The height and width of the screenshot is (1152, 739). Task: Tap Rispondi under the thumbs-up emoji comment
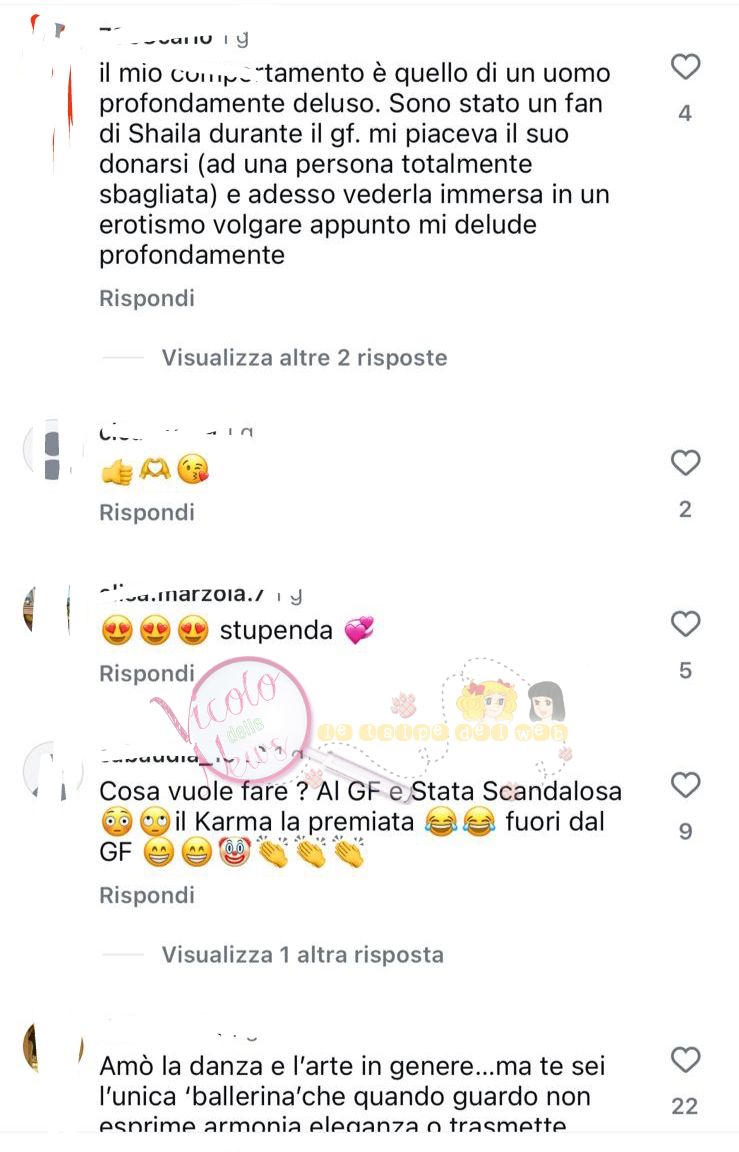click(x=147, y=512)
